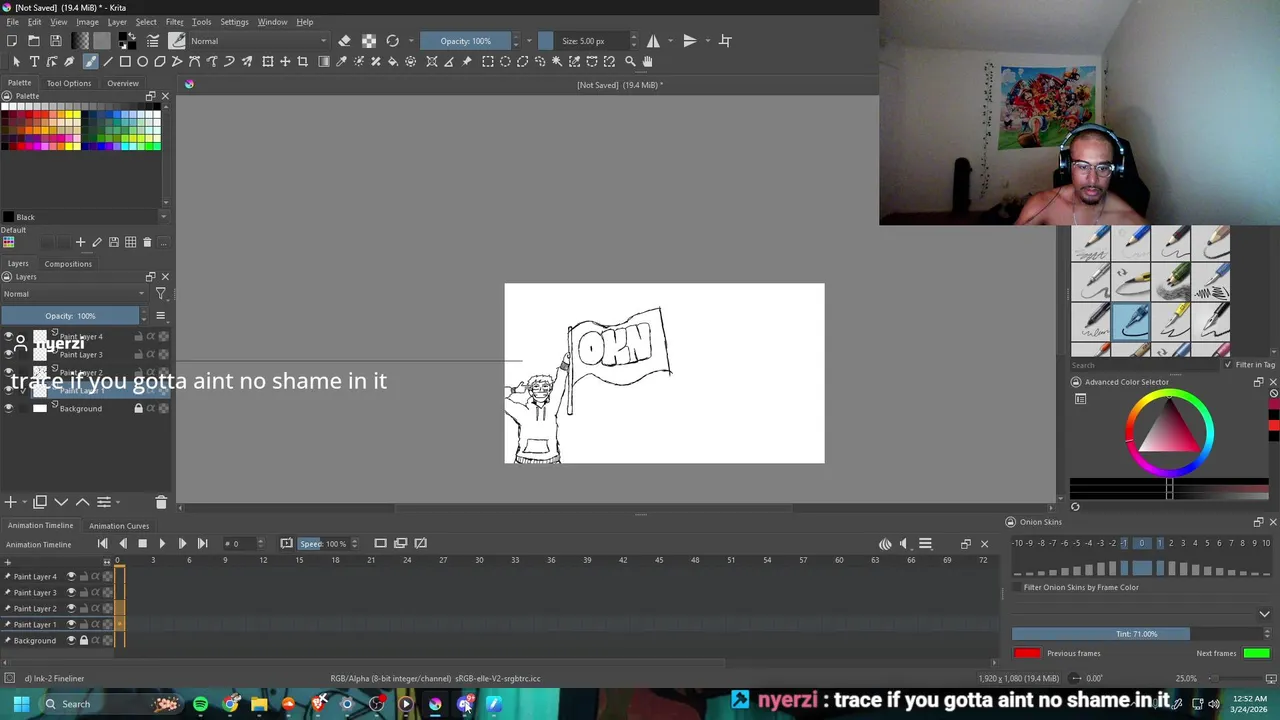1280x720 pixels.
Task: Switch to the Compositions tab
Action: tap(68, 264)
